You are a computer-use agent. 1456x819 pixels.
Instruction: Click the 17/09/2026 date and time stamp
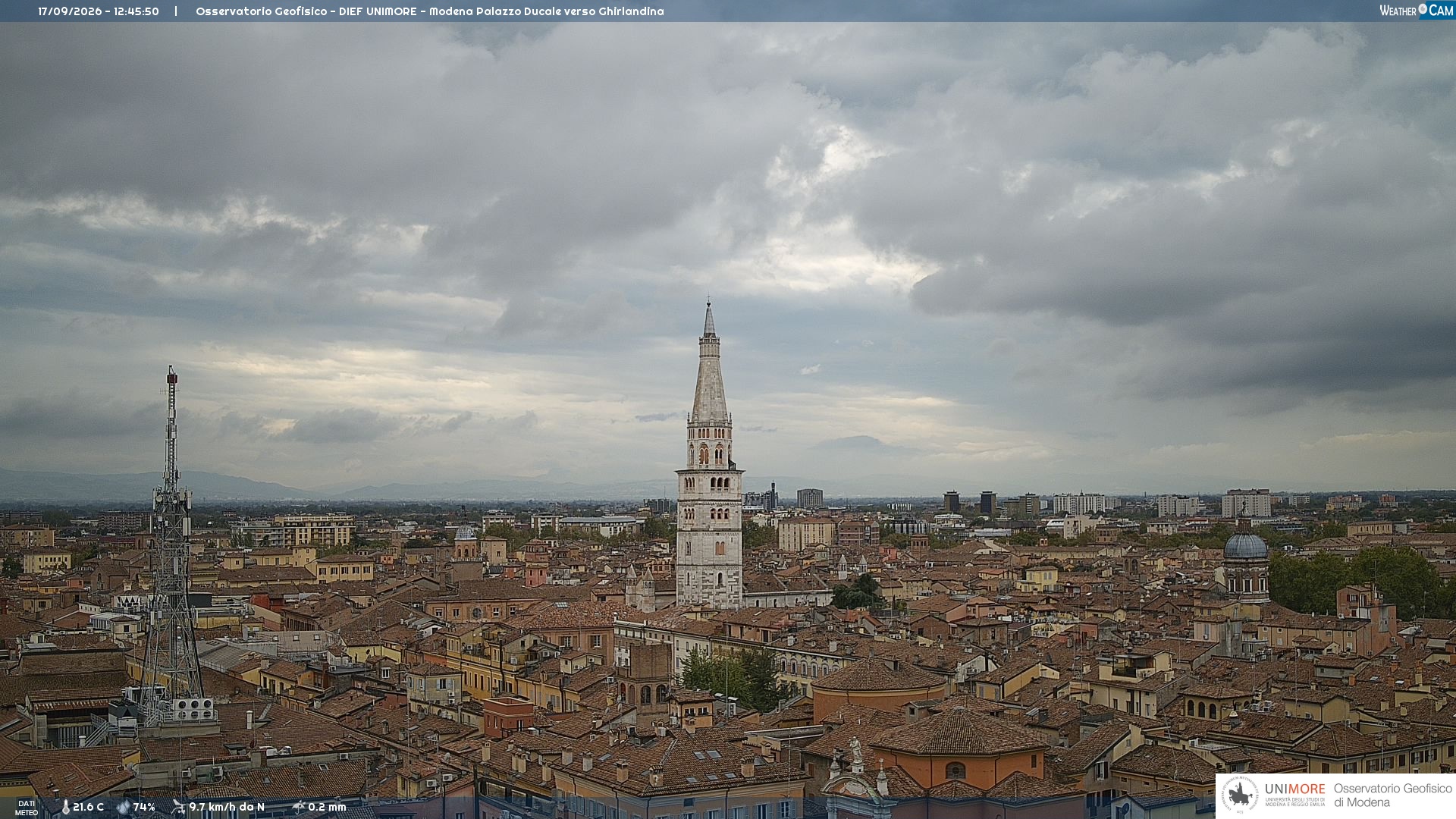click(x=99, y=11)
